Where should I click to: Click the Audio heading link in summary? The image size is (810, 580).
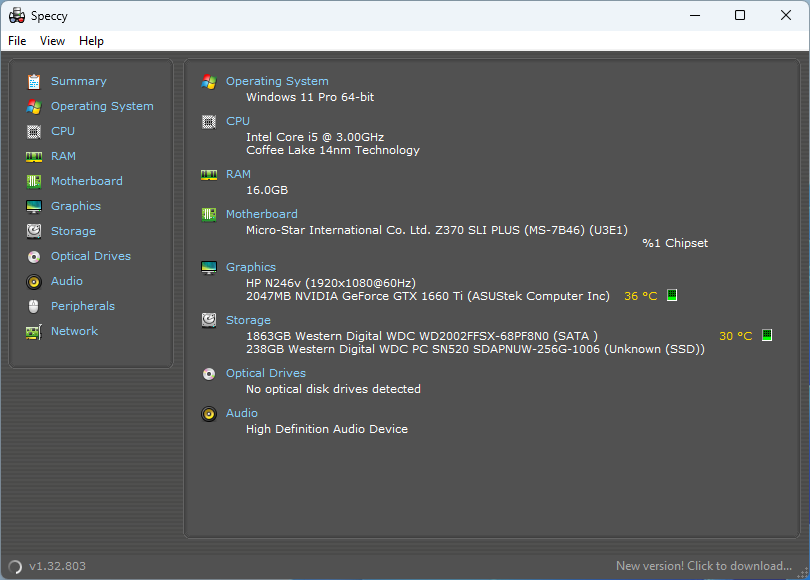[241, 413]
